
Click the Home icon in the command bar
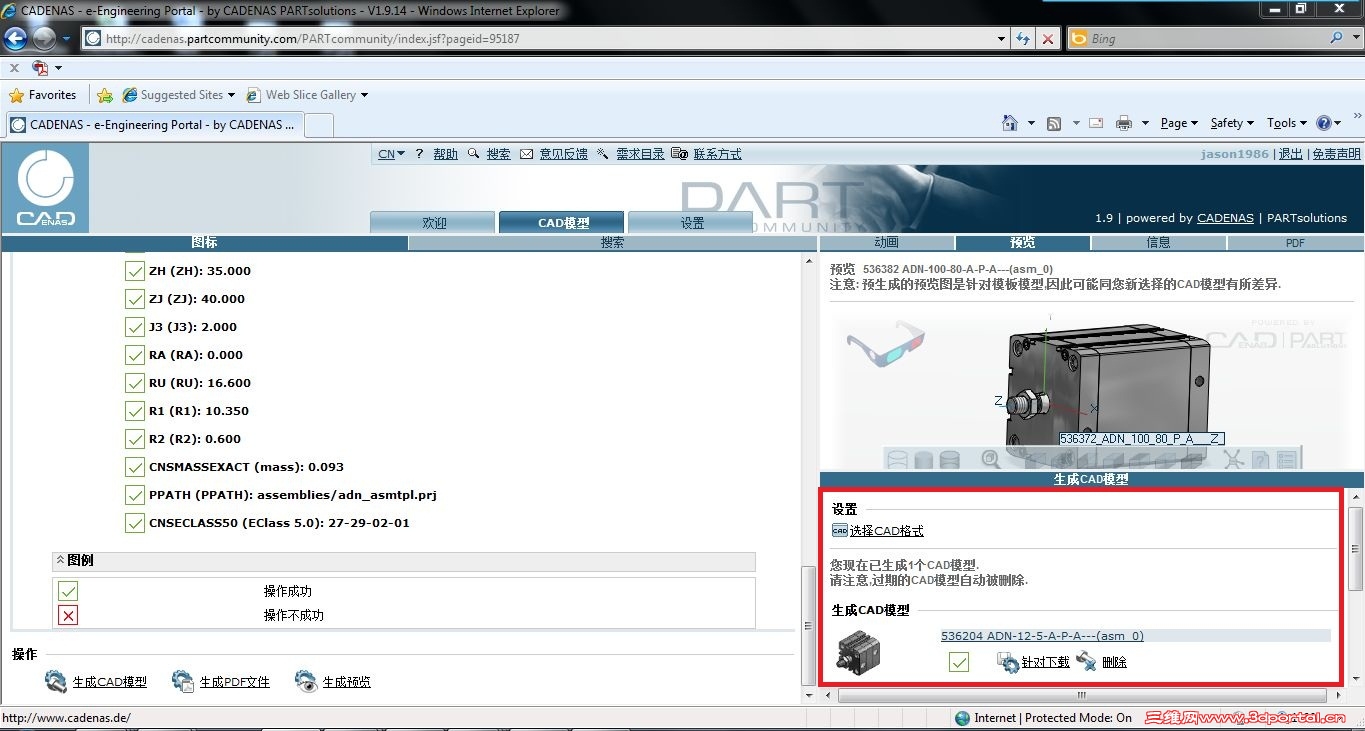pyautogui.click(x=1010, y=123)
